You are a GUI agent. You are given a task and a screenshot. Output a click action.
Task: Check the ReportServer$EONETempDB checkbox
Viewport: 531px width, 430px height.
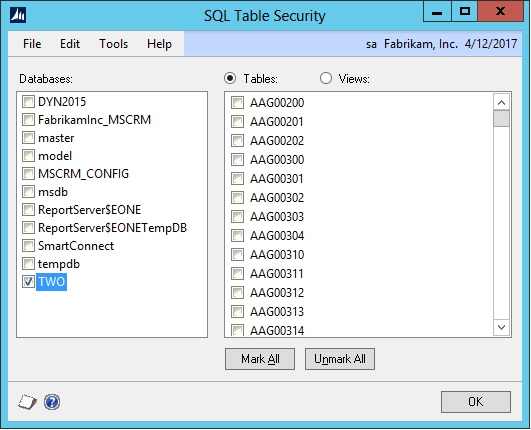[28, 228]
